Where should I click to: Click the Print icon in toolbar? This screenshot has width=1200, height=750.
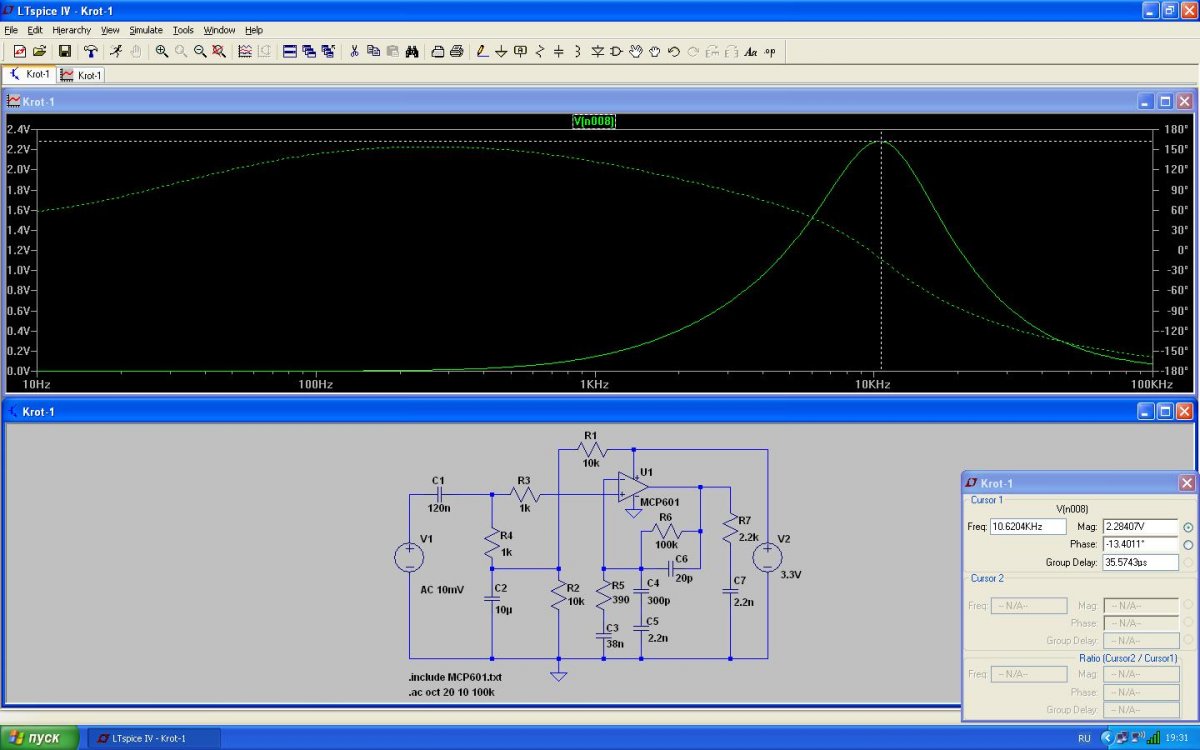coord(456,51)
